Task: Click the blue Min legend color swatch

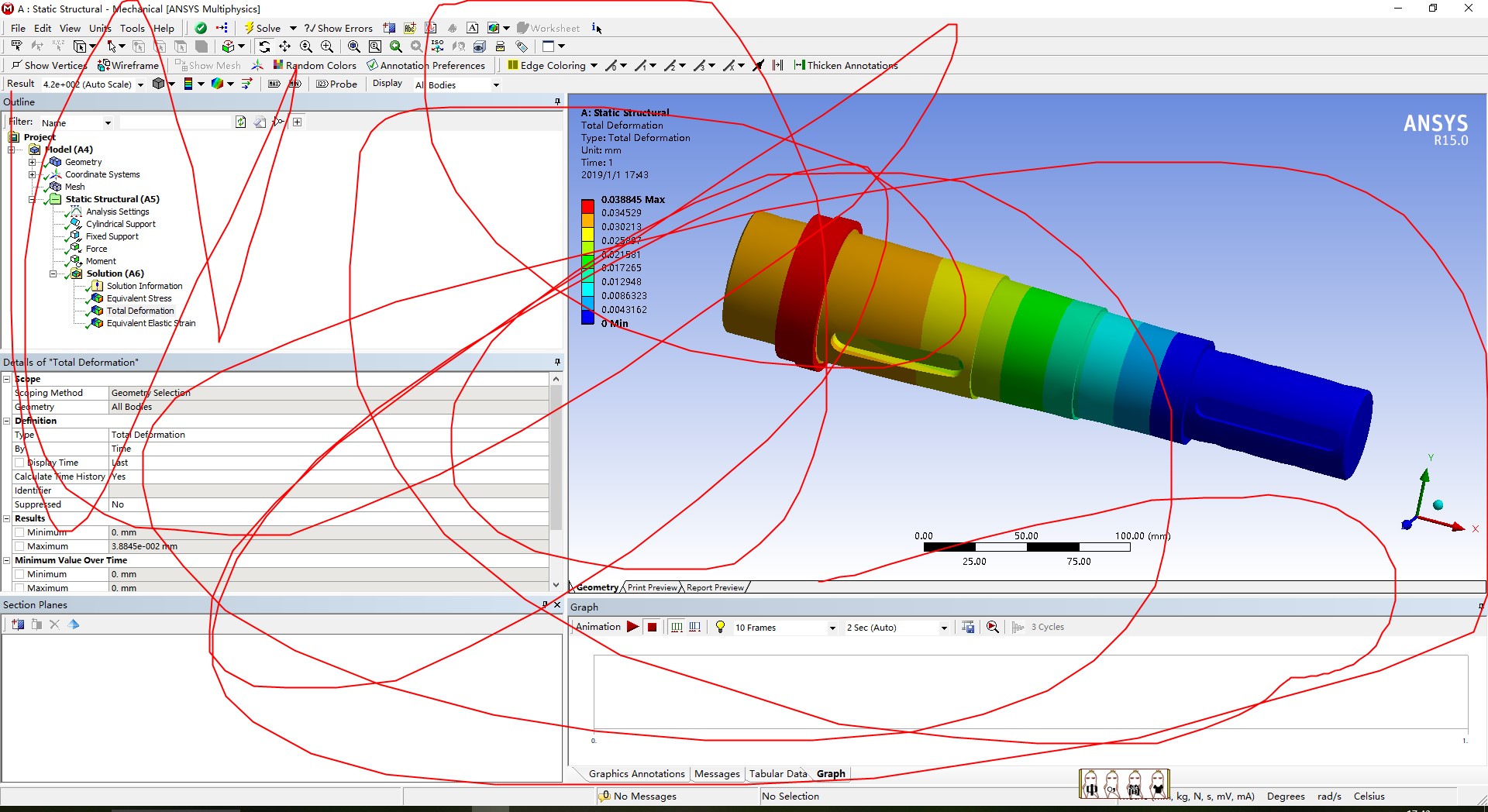Action: click(587, 317)
